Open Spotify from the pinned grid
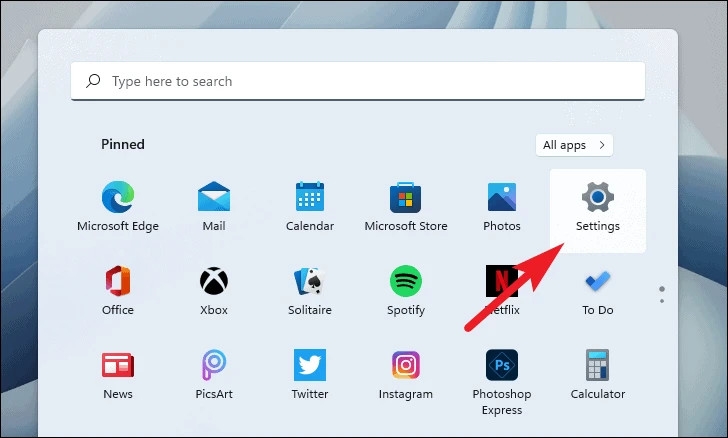Screen dimensions: 728x438 coord(406,290)
